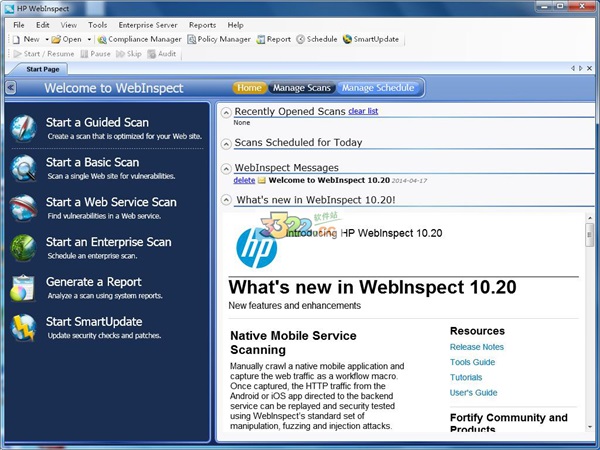This screenshot has height=450, width=600.
Task: Open the User's Guide link
Action: 474,393
